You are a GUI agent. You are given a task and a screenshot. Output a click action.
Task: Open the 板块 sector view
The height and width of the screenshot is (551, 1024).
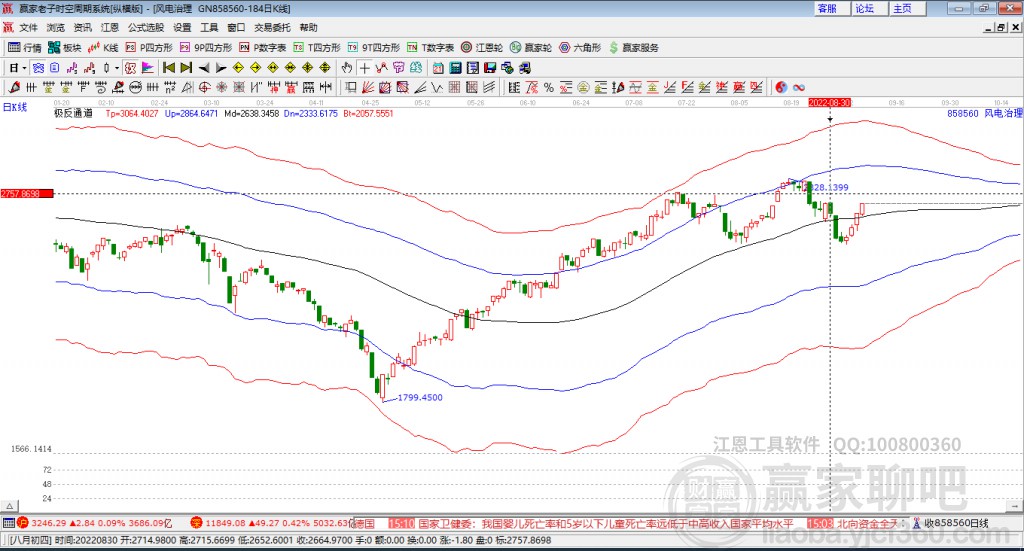[64, 48]
